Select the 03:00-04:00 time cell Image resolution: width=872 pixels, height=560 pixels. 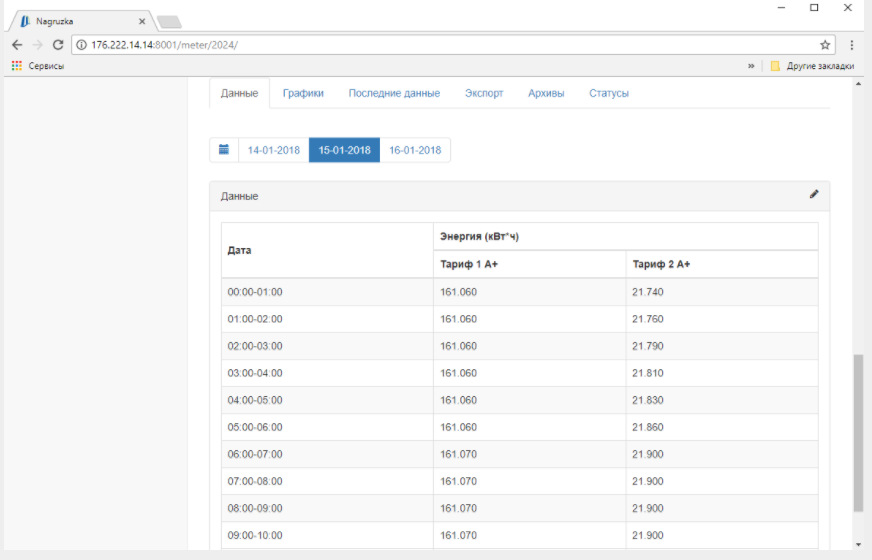328,373
